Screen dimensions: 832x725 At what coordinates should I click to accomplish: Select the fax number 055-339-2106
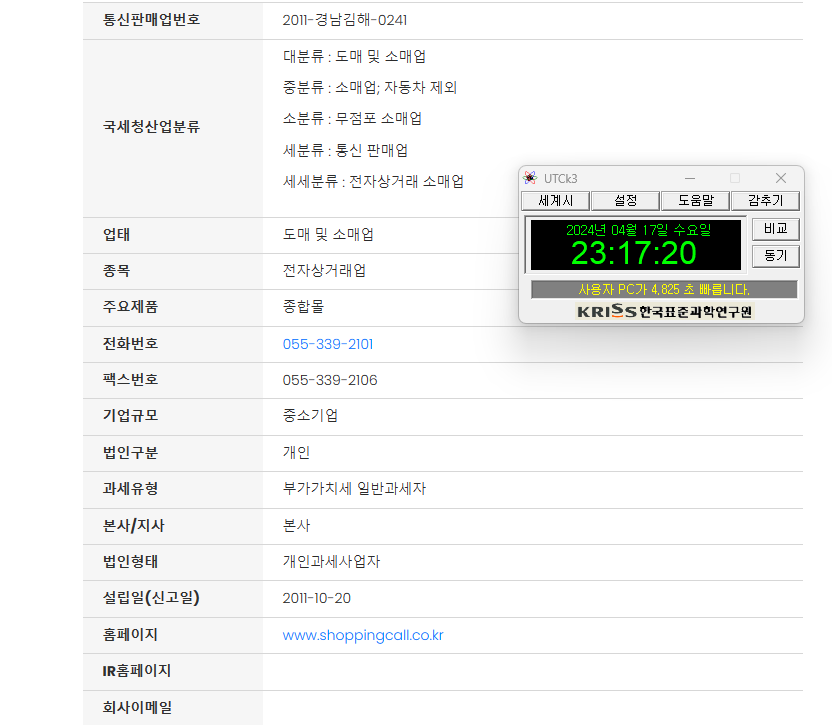click(330, 381)
